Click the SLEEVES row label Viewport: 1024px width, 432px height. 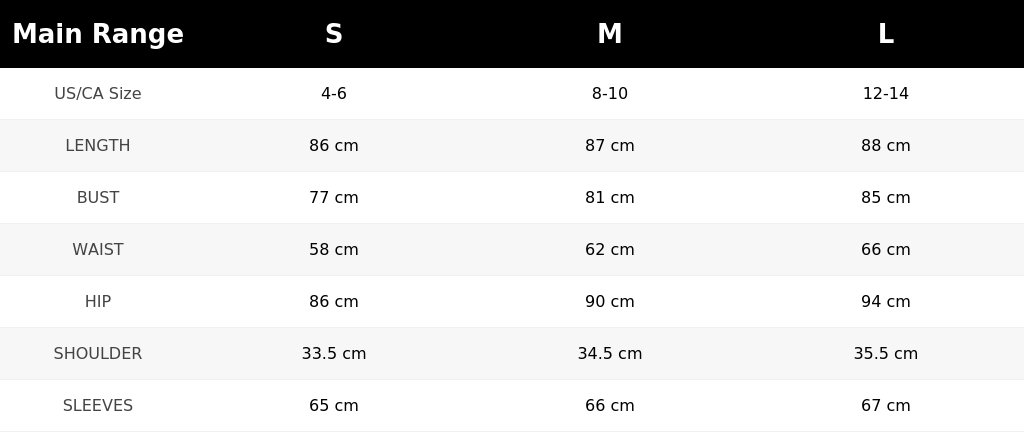pos(98,406)
